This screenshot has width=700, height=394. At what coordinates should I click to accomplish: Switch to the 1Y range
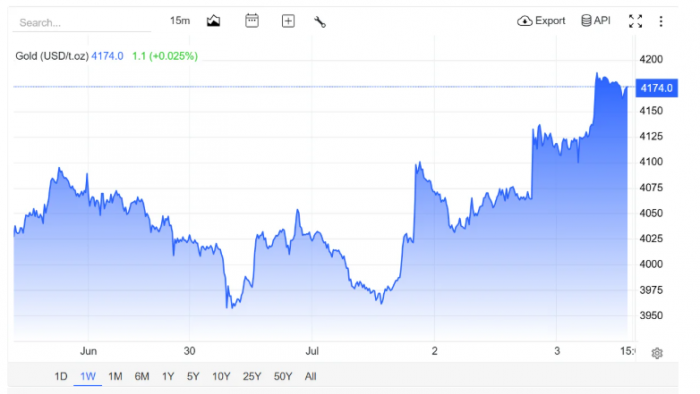coord(168,377)
